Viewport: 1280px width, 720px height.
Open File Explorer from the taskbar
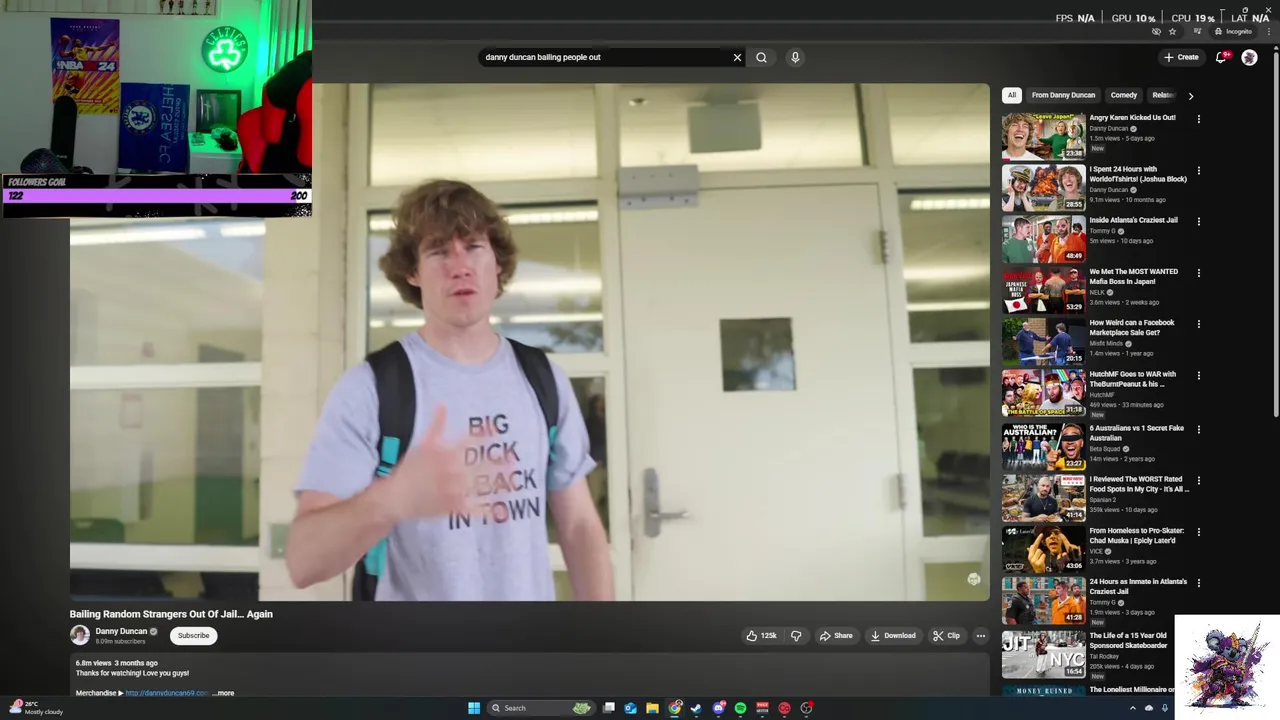click(x=652, y=708)
